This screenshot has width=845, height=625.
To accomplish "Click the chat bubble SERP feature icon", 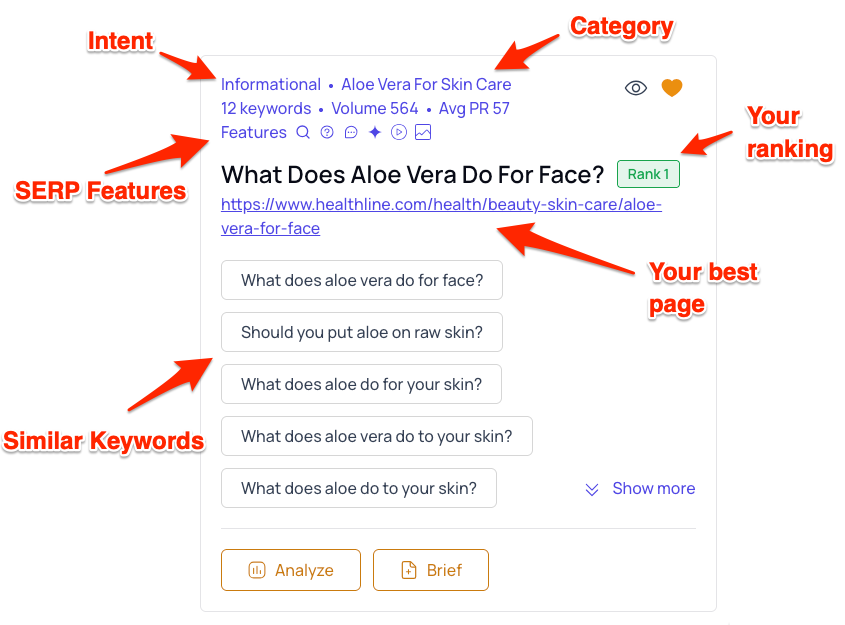I will click(x=351, y=133).
